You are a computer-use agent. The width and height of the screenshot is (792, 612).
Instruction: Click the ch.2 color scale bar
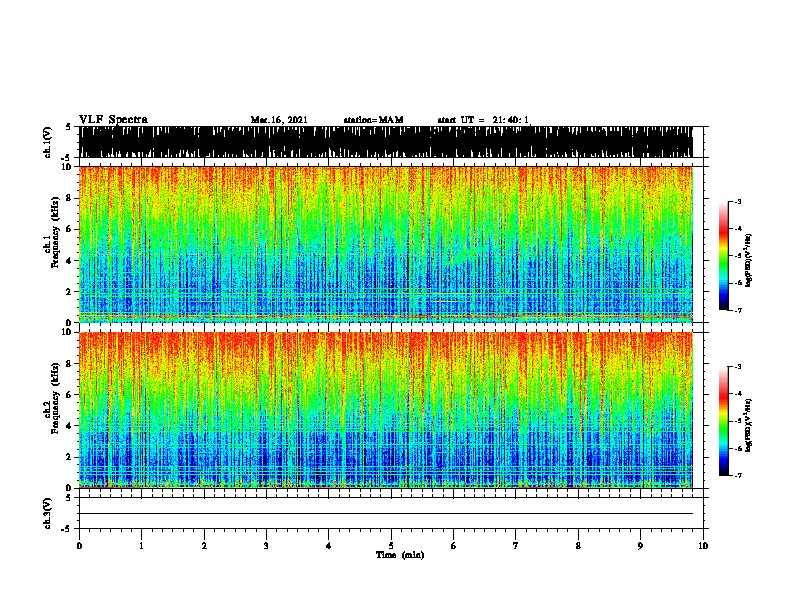pyautogui.click(x=724, y=421)
